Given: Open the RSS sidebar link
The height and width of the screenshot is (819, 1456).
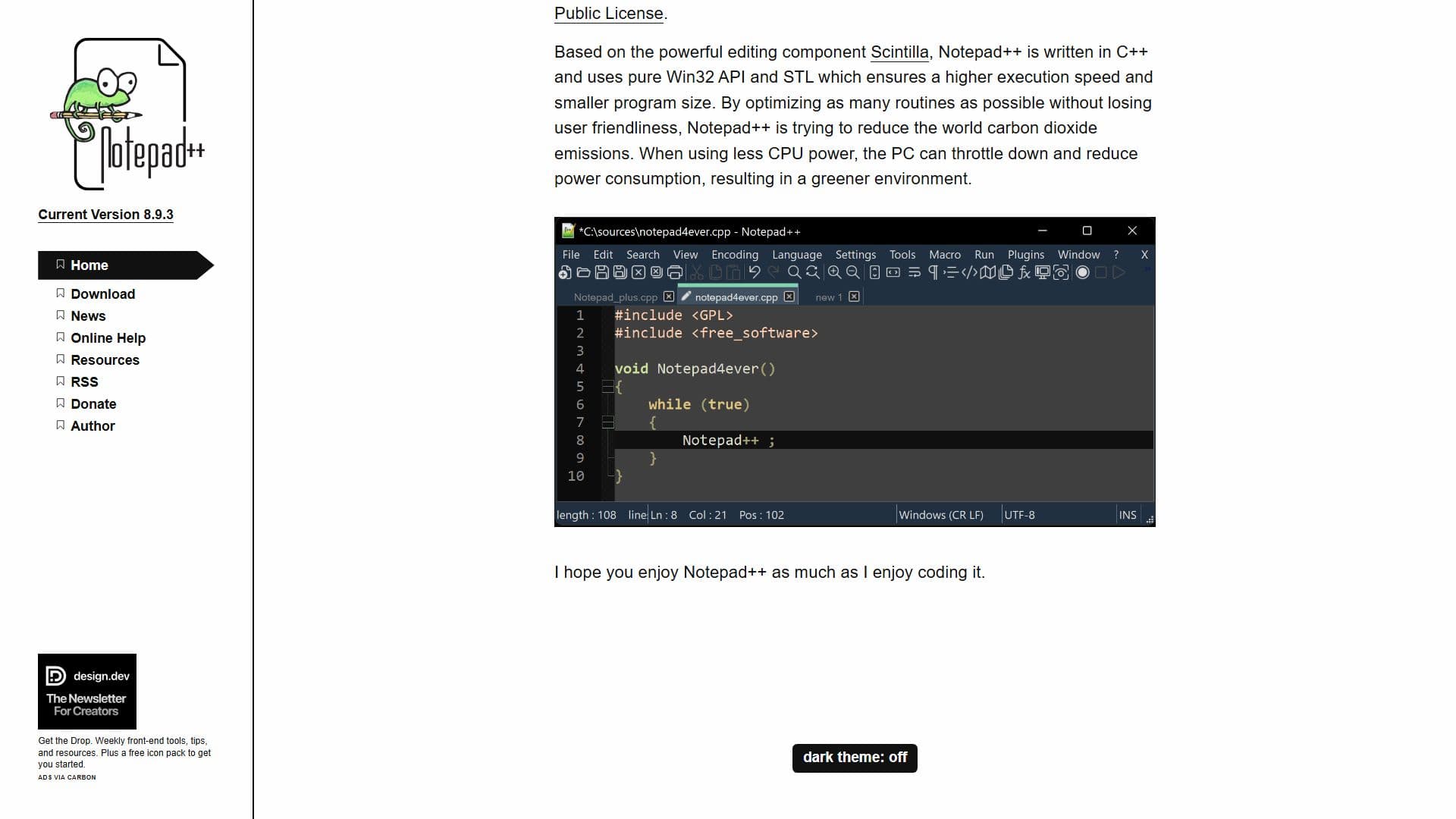Looking at the screenshot, I should (84, 382).
